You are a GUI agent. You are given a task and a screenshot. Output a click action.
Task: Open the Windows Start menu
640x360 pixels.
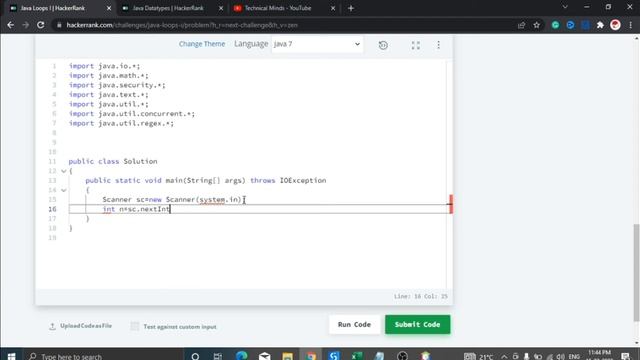[11, 356]
